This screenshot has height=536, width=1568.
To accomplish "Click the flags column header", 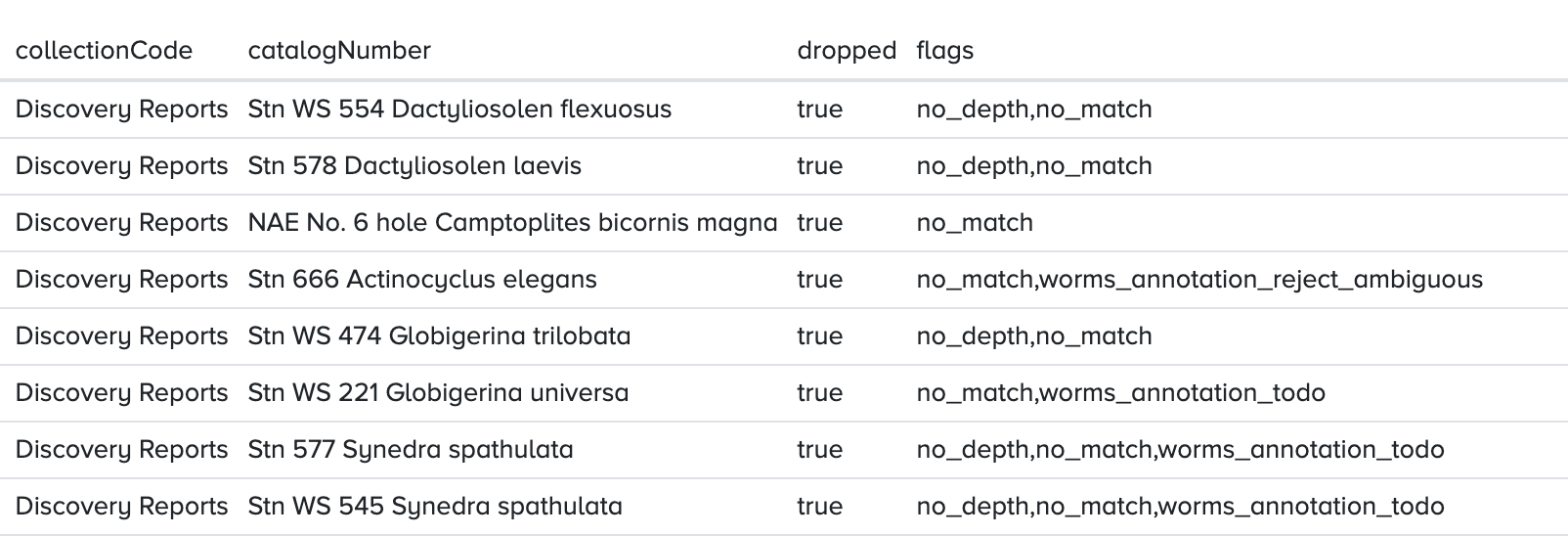I will (x=944, y=51).
